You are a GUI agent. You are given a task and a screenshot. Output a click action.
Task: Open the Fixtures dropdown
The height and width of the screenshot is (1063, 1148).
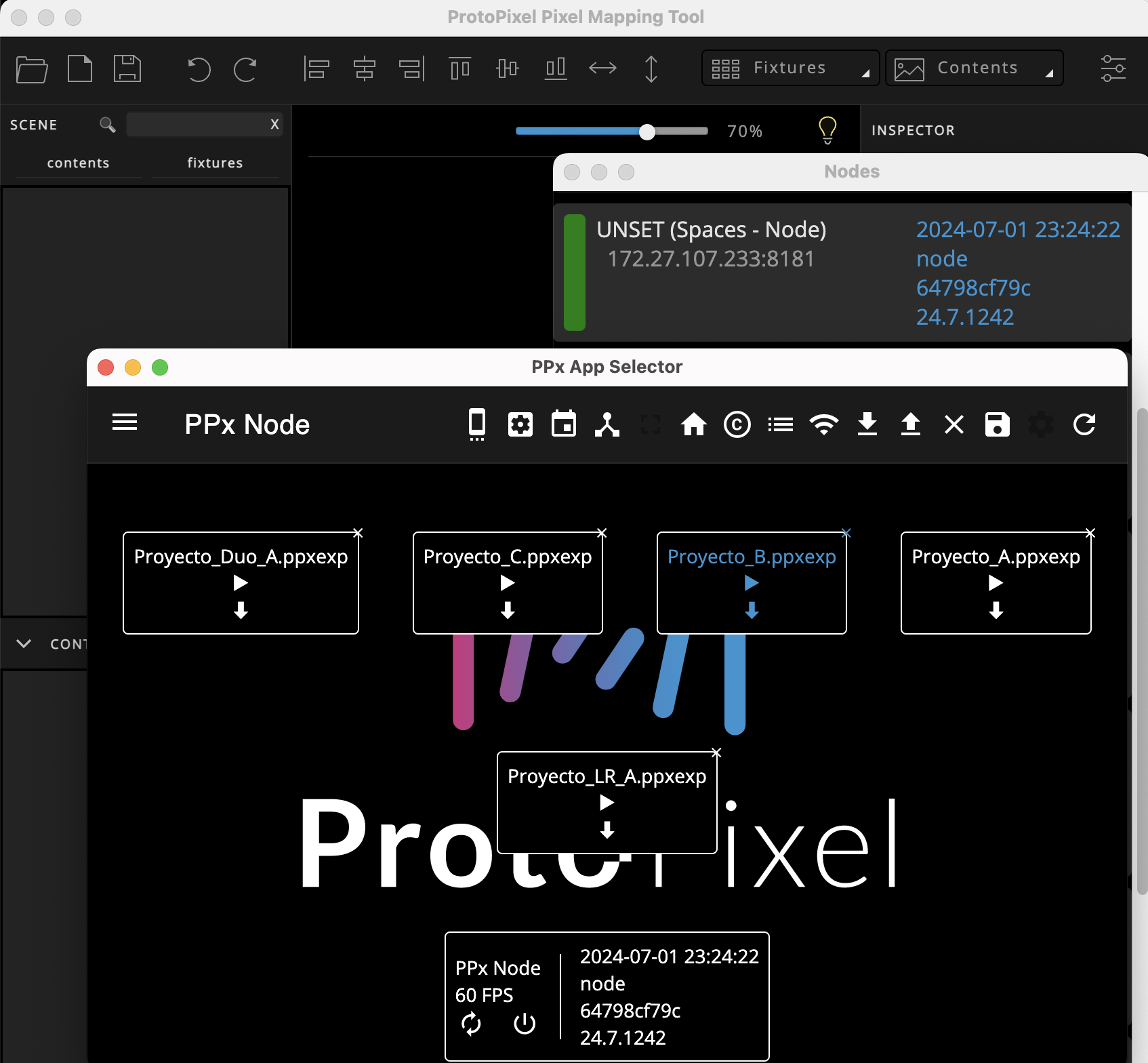click(790, 68)
